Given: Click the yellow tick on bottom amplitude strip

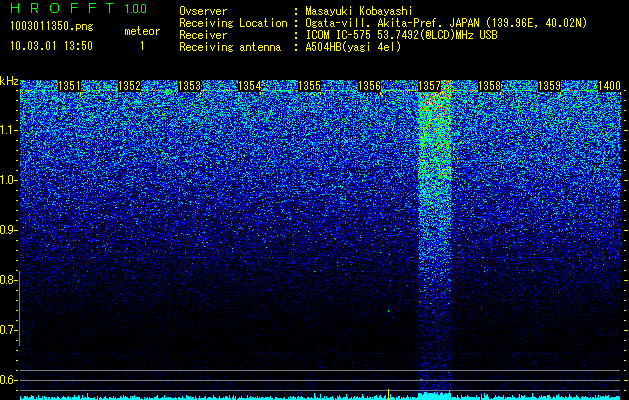Looking at the screenshot, I should coord(388,394).
